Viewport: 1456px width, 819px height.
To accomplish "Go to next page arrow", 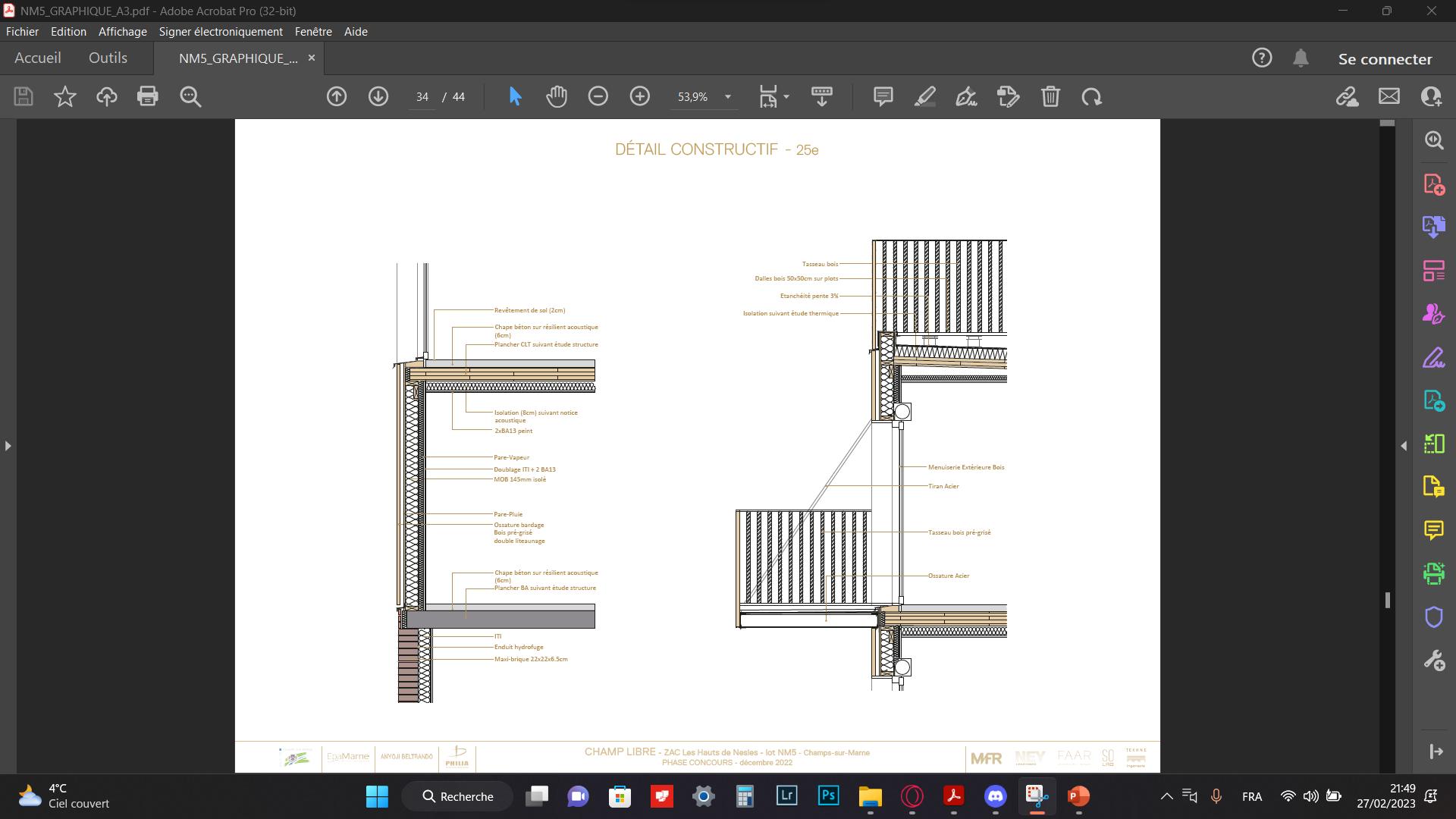I will click(378, 96).
